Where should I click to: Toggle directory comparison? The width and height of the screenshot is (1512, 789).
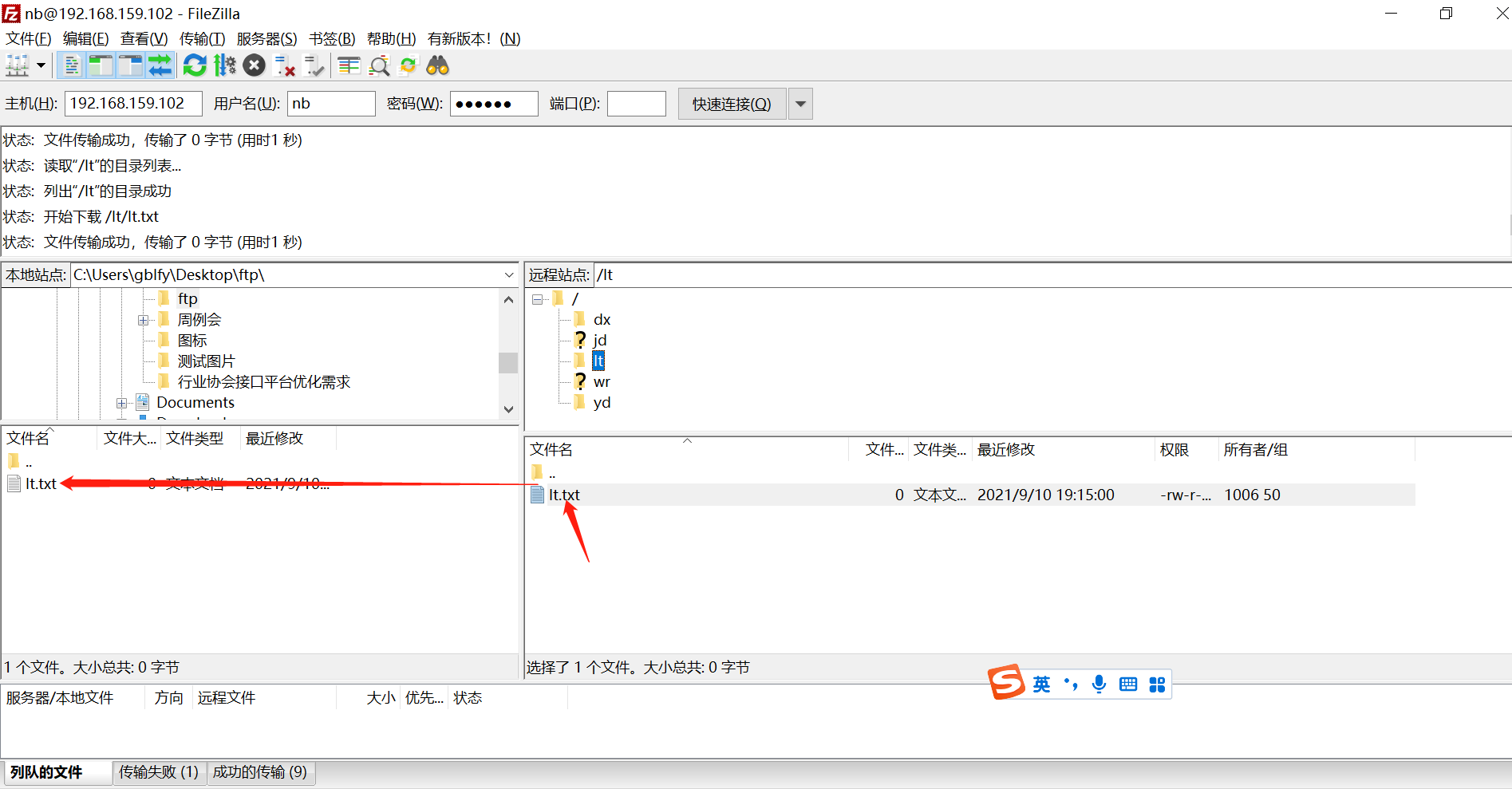(379, 65)
